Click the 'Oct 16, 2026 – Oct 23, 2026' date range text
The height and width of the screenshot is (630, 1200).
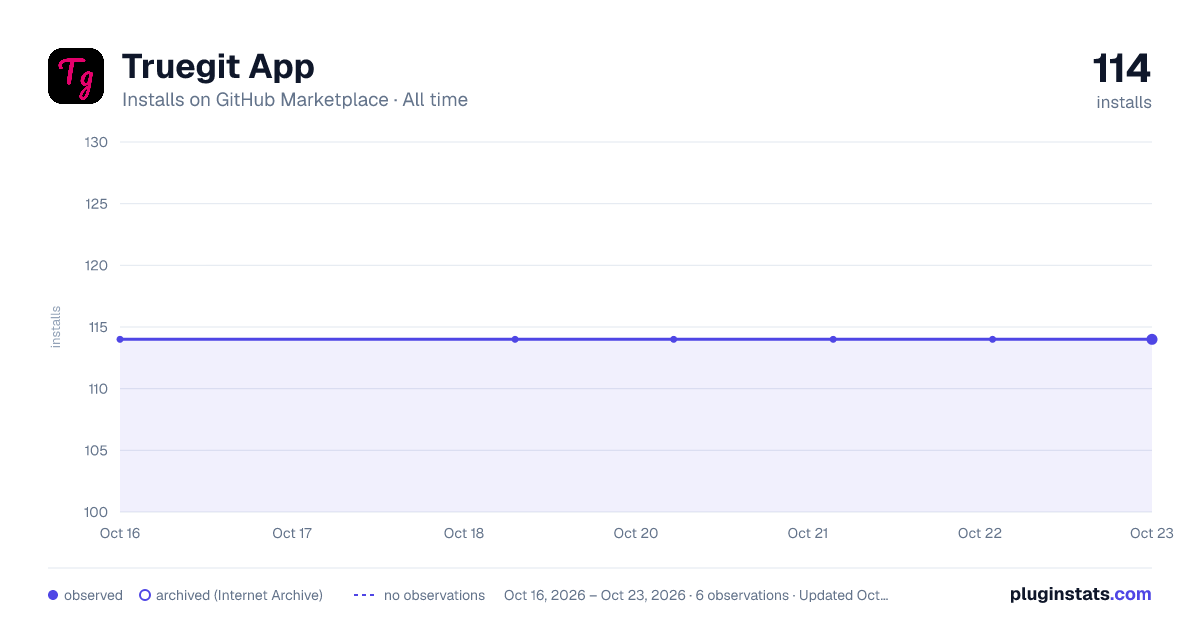pyautogui.click(x=595, y=595)
